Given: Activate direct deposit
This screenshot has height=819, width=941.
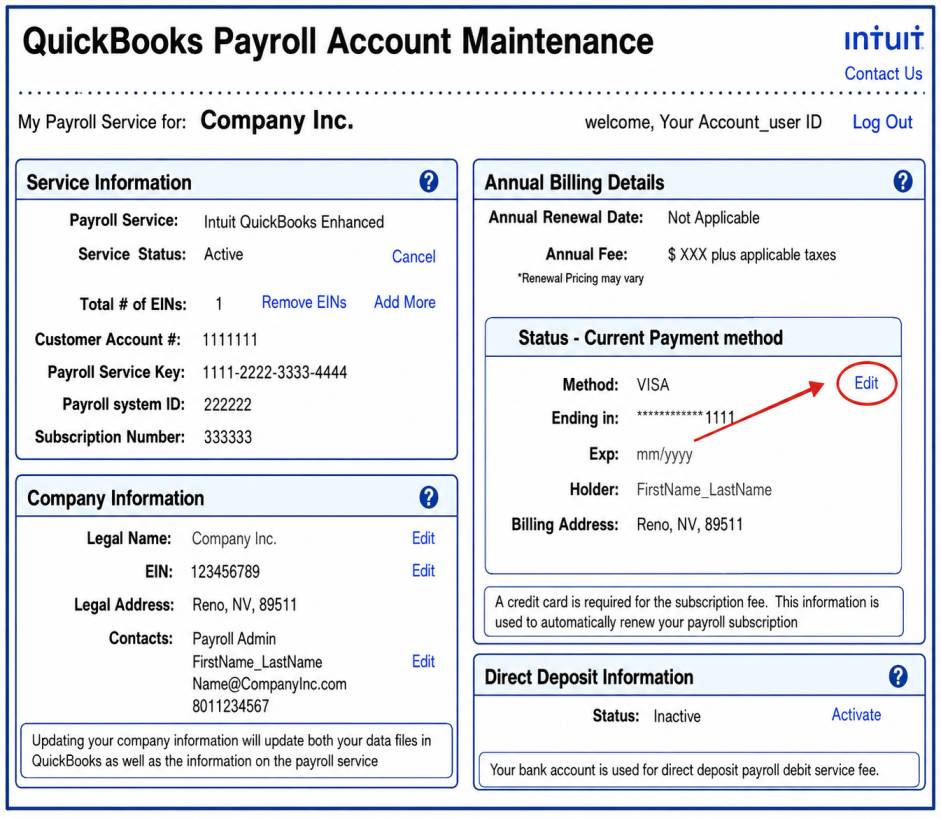Looking at the screenshot, I should click(856, 715).
